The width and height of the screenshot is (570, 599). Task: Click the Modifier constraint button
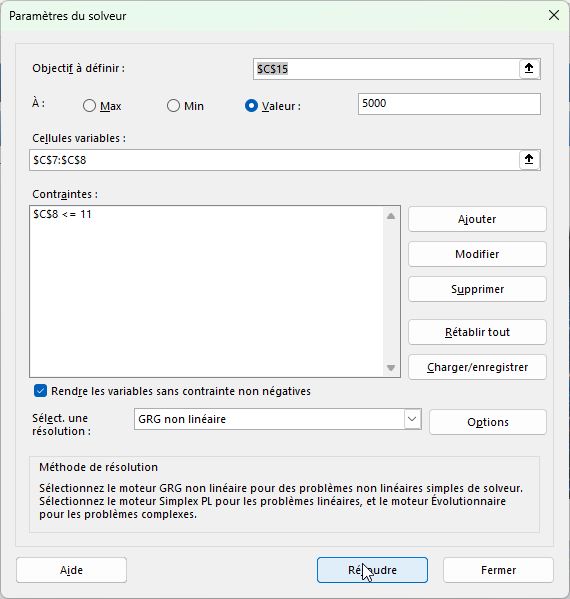coord(477,254)
